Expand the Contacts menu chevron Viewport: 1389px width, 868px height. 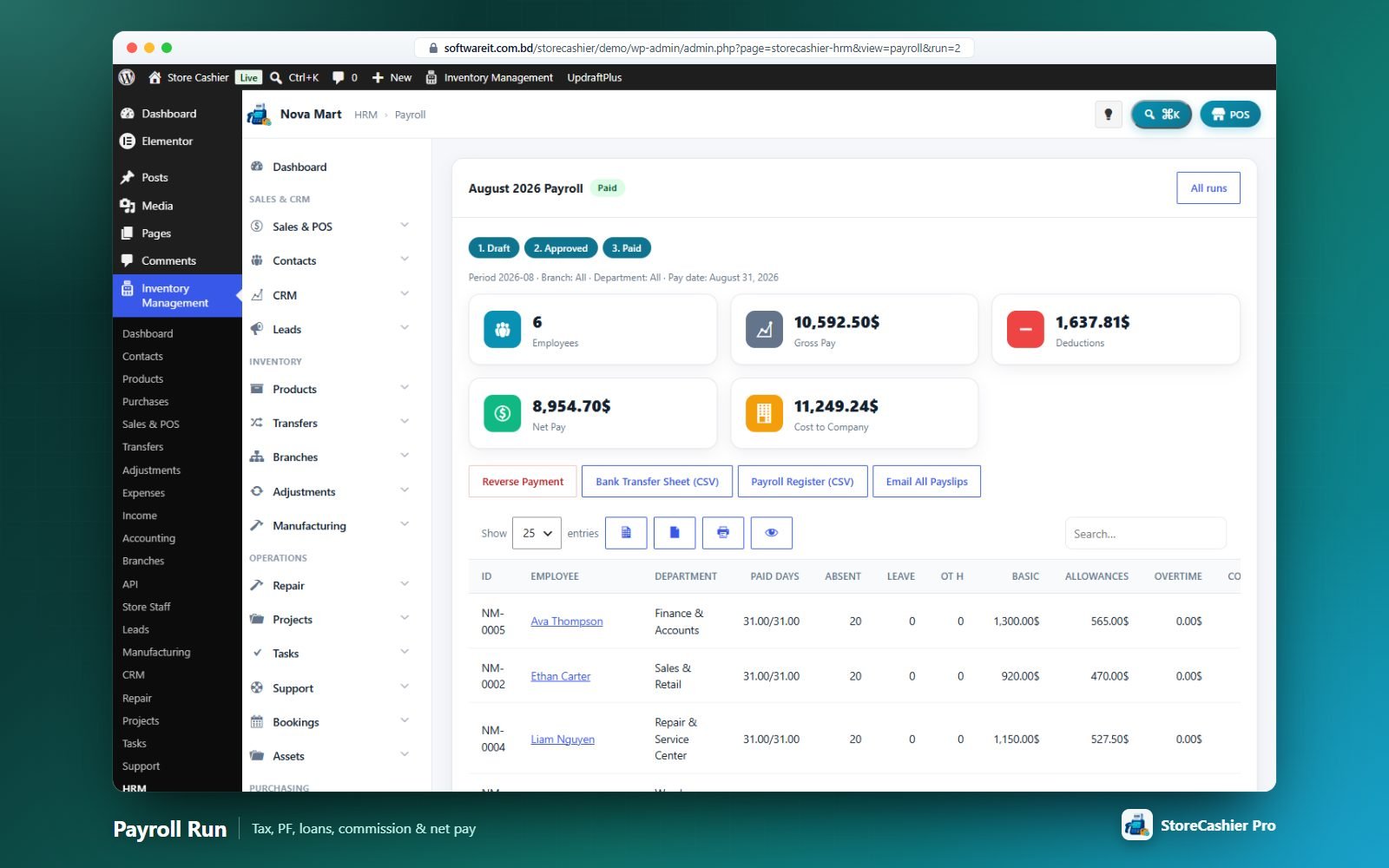point(405,260)
